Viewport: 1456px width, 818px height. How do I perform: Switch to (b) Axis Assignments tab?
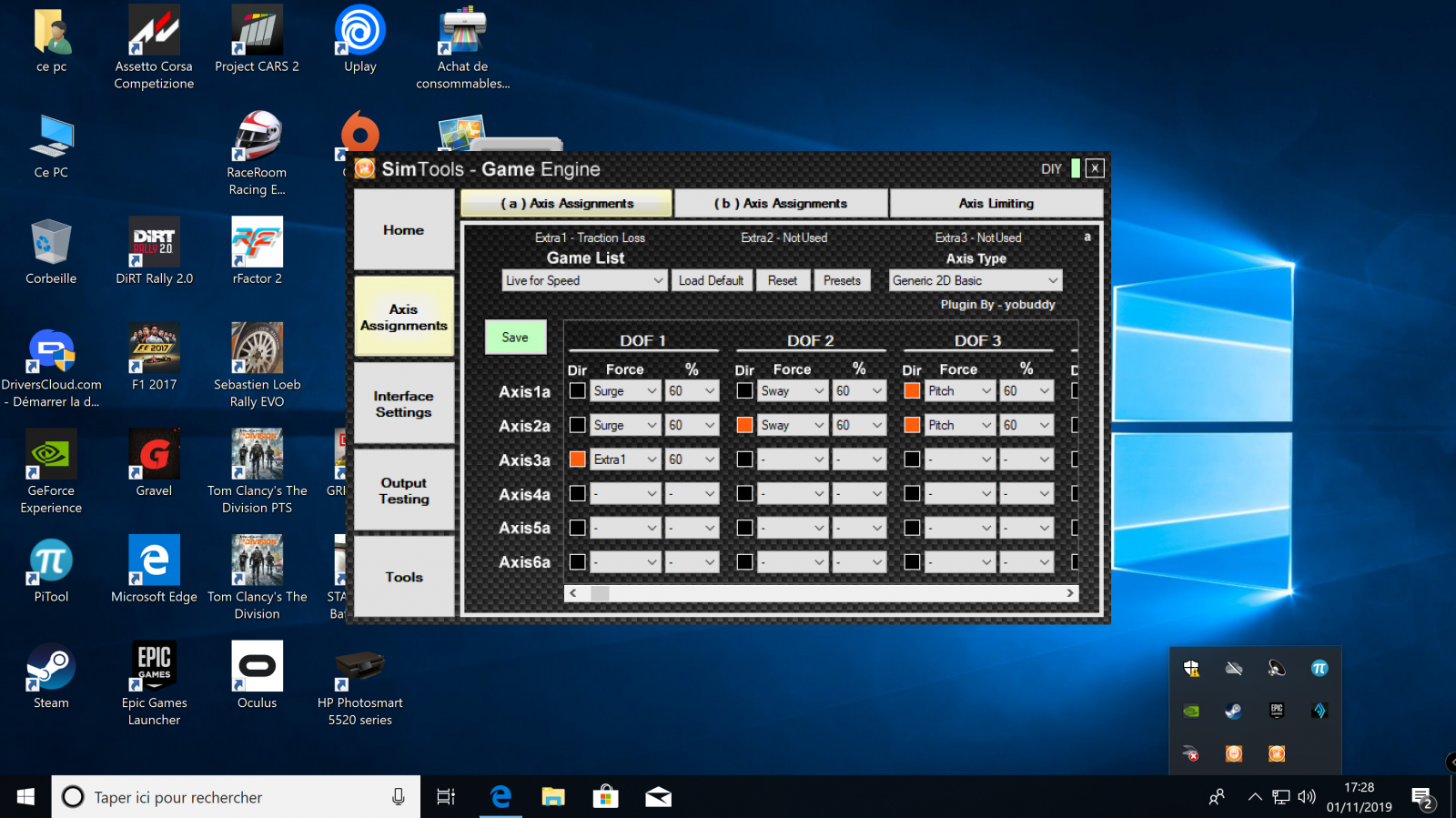tap(781, 203)
